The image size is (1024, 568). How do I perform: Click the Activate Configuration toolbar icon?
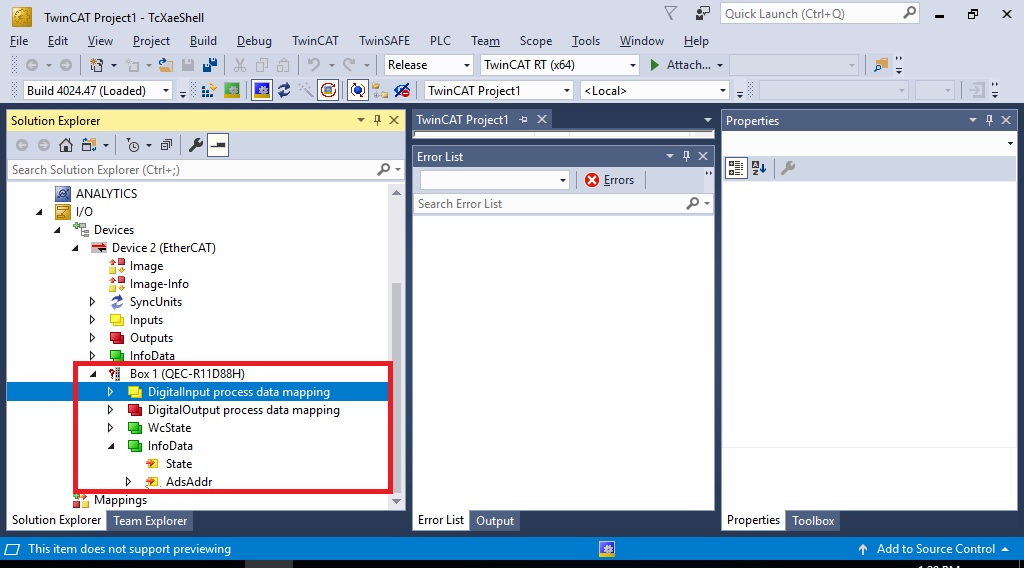(209, 90)
